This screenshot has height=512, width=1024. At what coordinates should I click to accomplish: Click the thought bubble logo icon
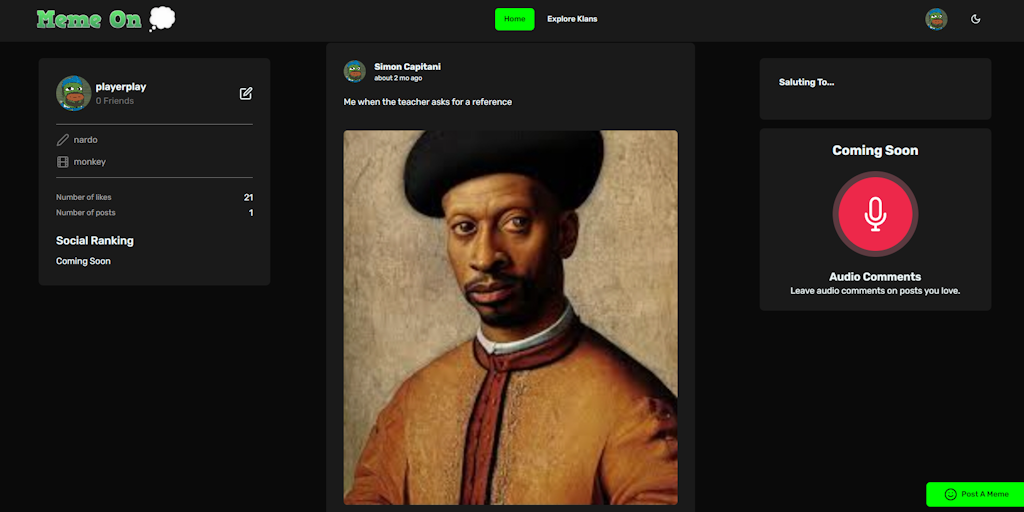(x=162, y=18)
